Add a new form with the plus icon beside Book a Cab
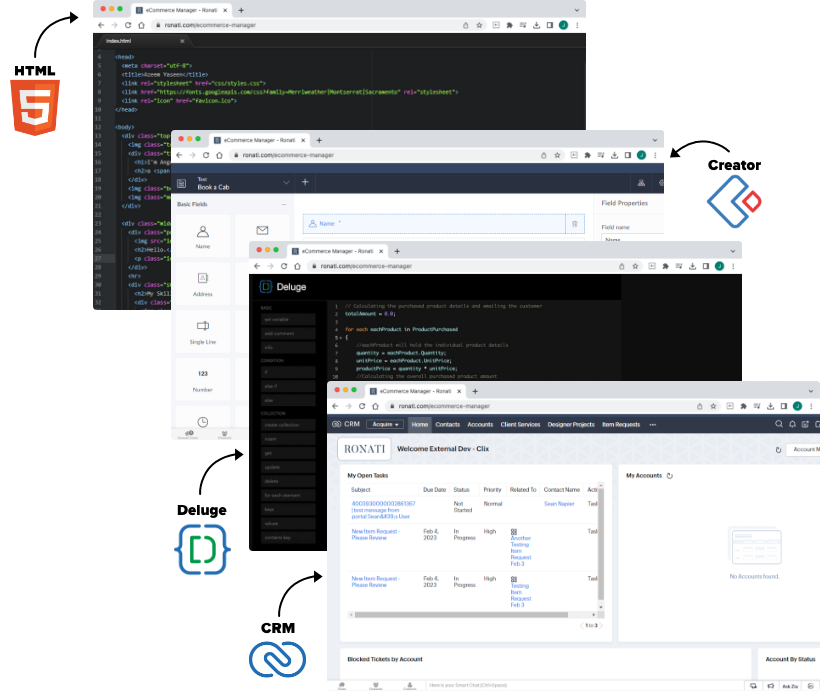The image size is (820, 691). (x=305, y=182)
